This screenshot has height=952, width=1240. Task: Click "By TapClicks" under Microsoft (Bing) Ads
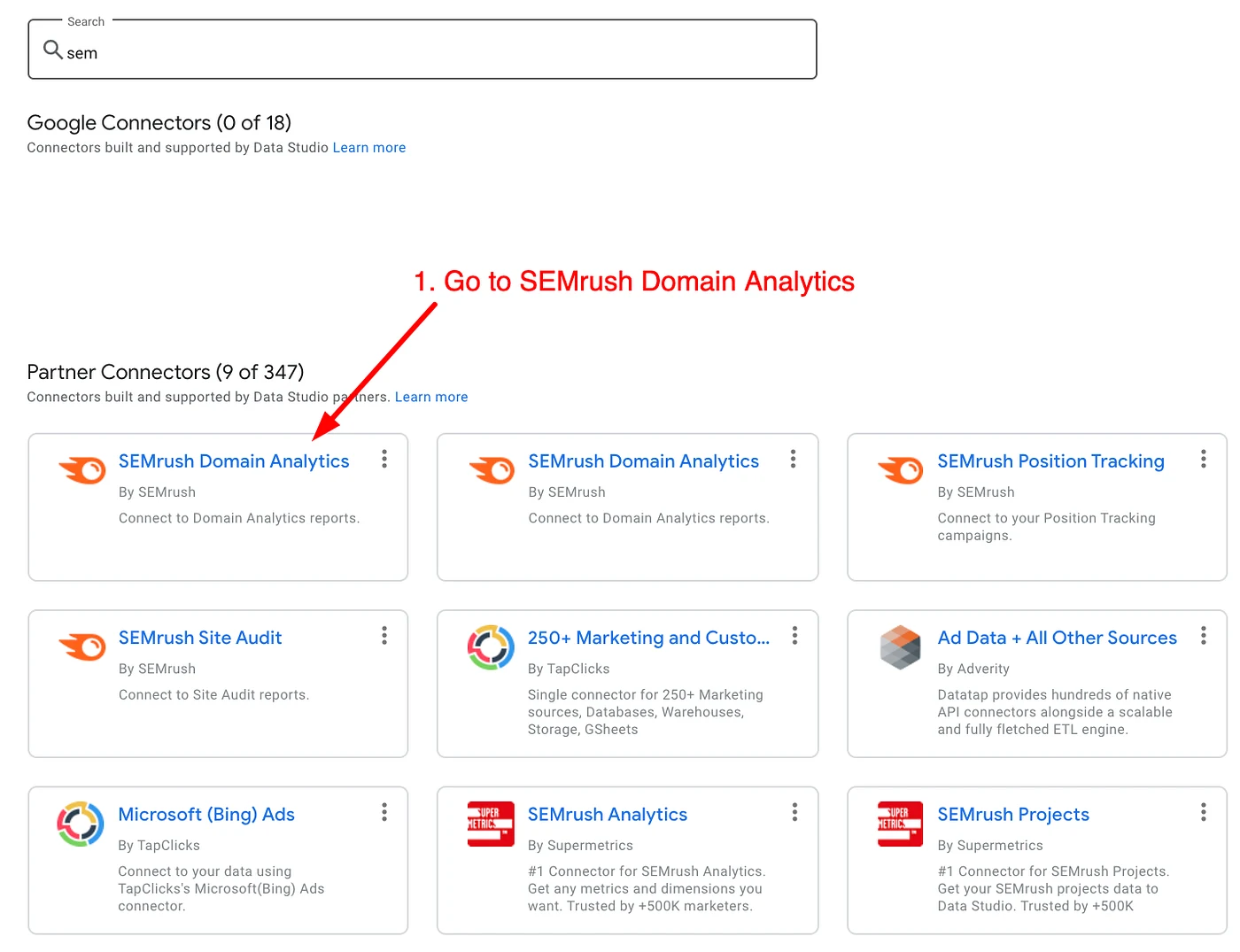coord(159,846)
